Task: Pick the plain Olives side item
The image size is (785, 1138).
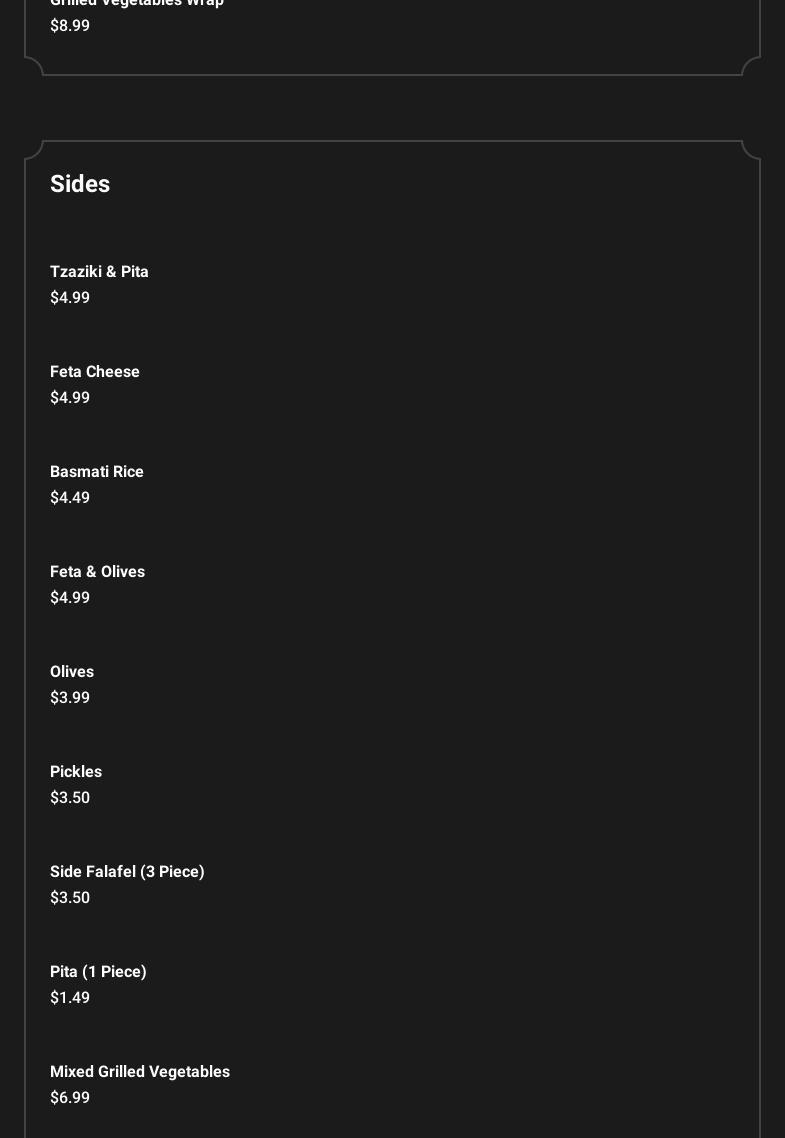Action: click(72, 672)
